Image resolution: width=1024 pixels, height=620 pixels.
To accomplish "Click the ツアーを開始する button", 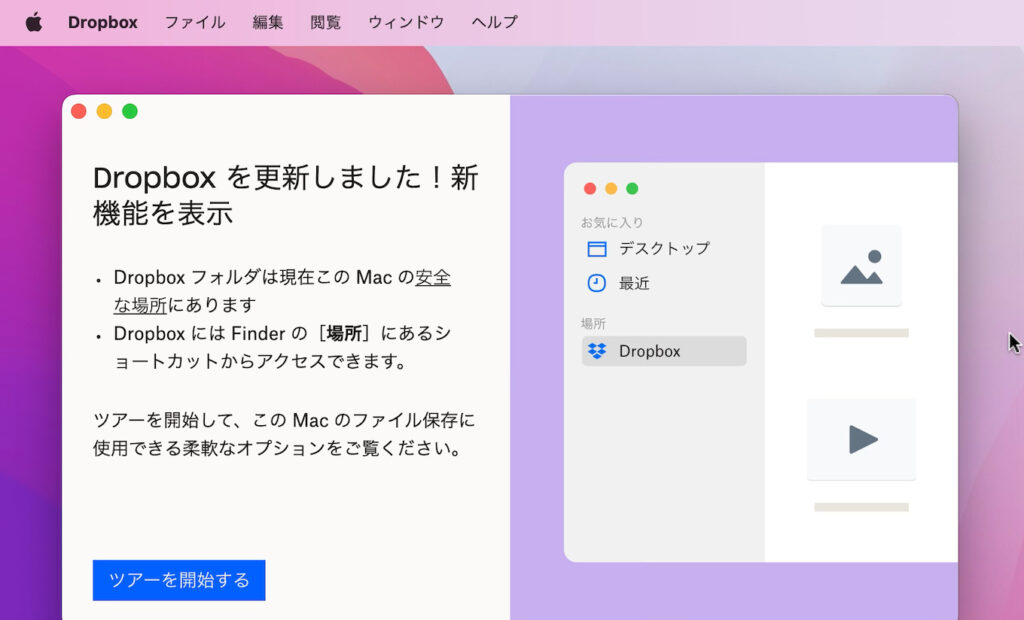I will 178,580.
